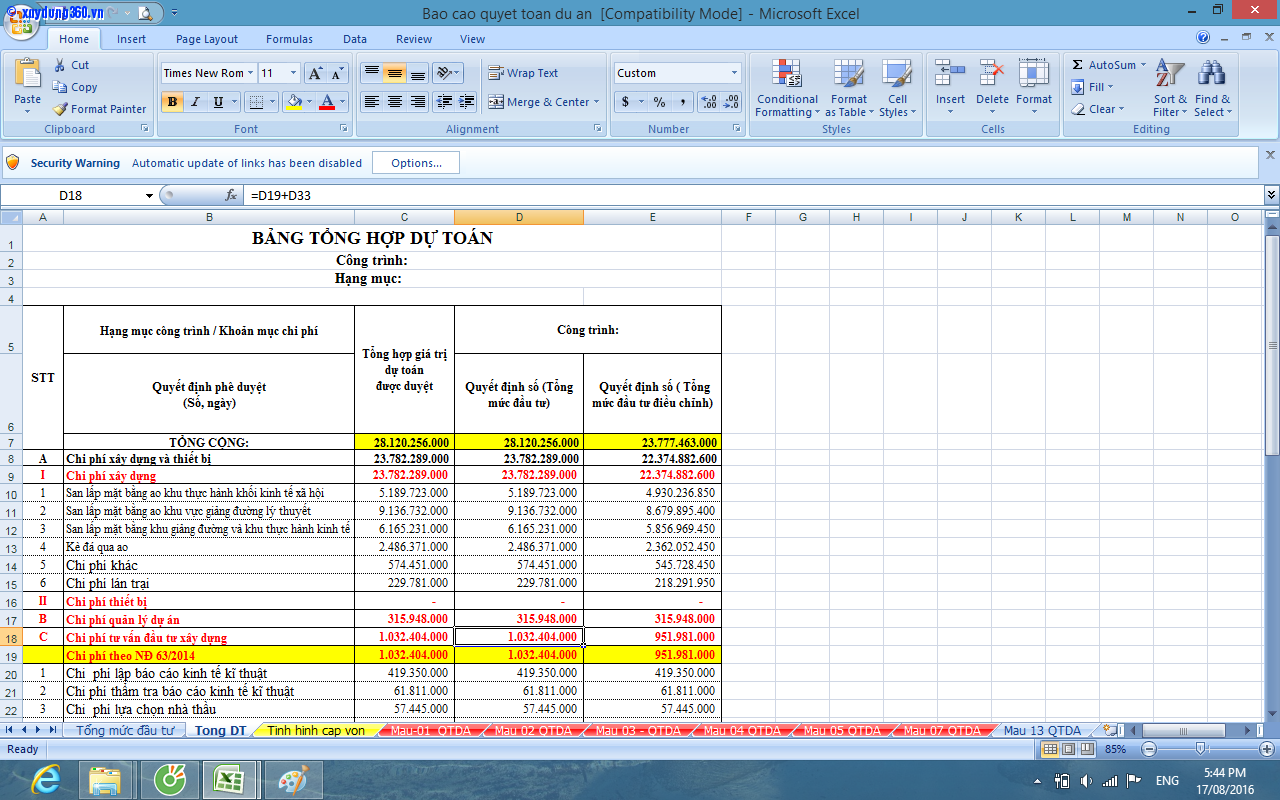
Task: Apply yellow fill color to cell
Action: pyautogui.click(x=293, y=102)
